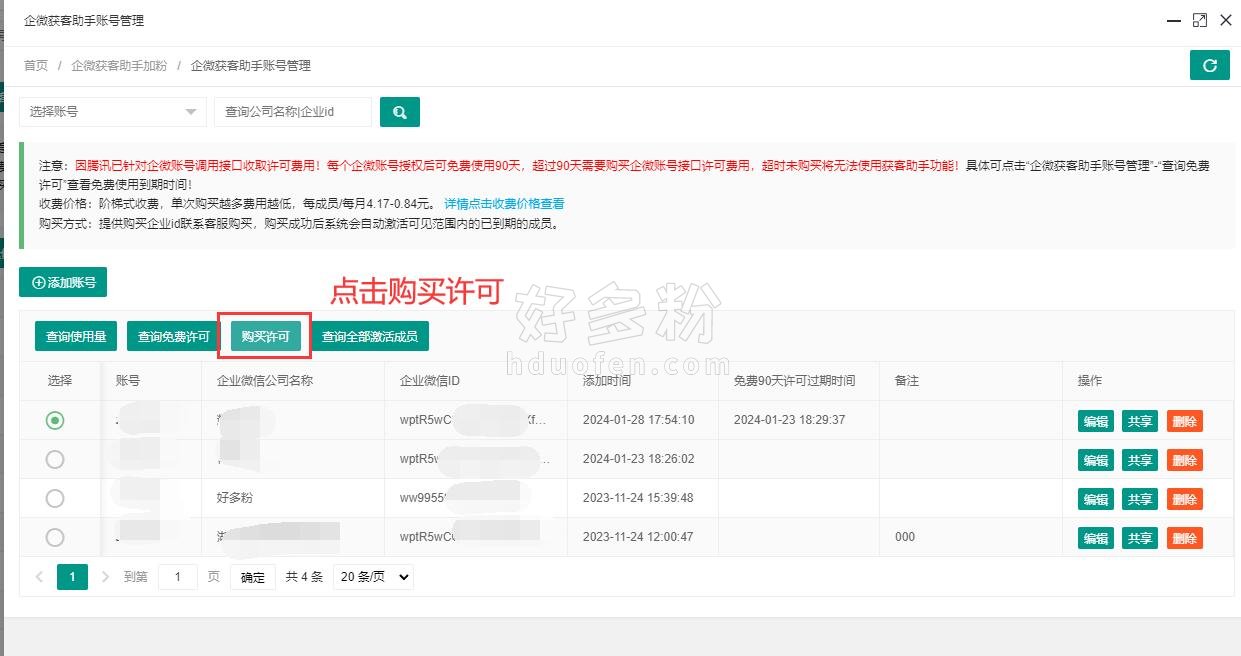This screenshot has width=1241, height=656.
Task: Go to previous page arrow in pagination
Action: 39,577
